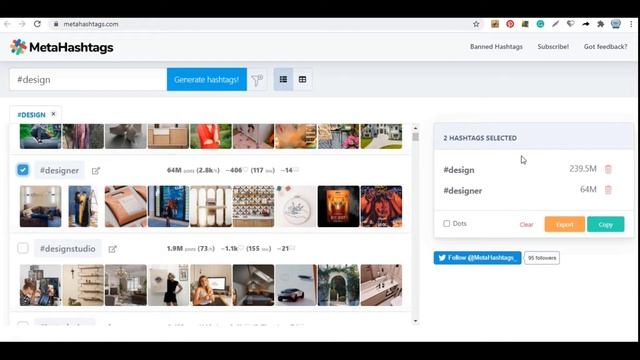Click the browser back arrow

(7, 24)
